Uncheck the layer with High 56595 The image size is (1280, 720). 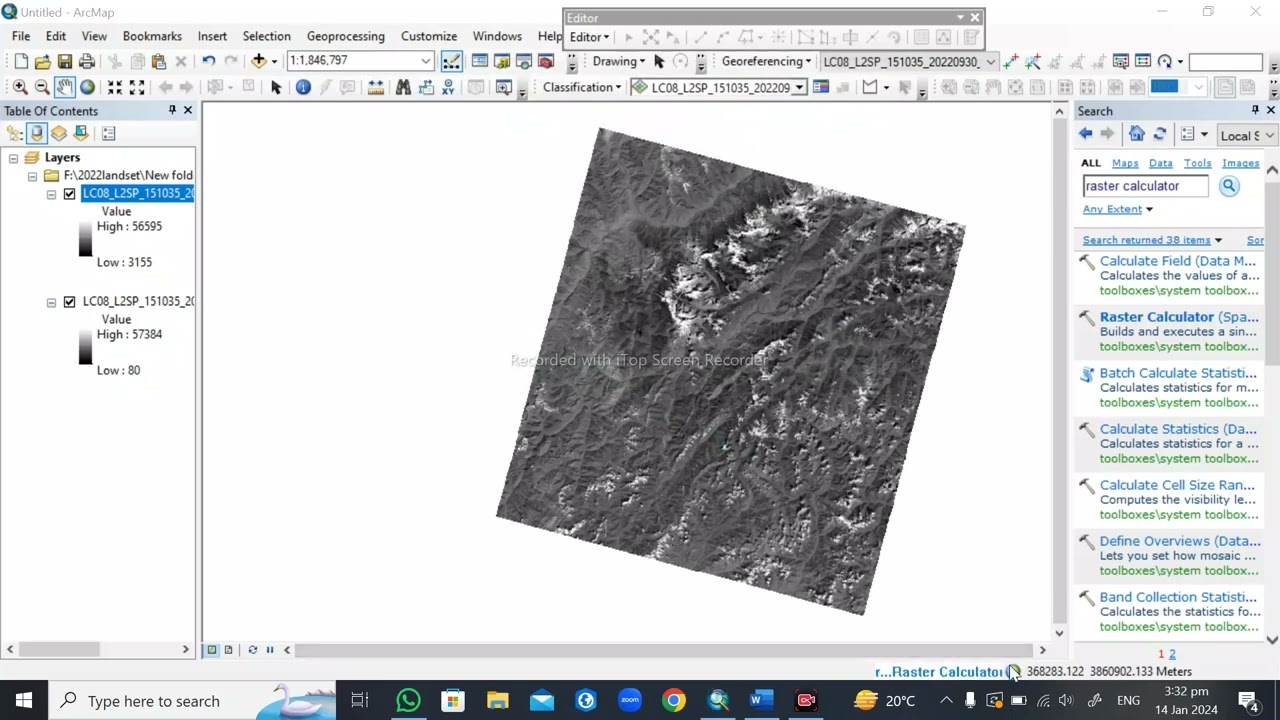[x=69, y=194]
